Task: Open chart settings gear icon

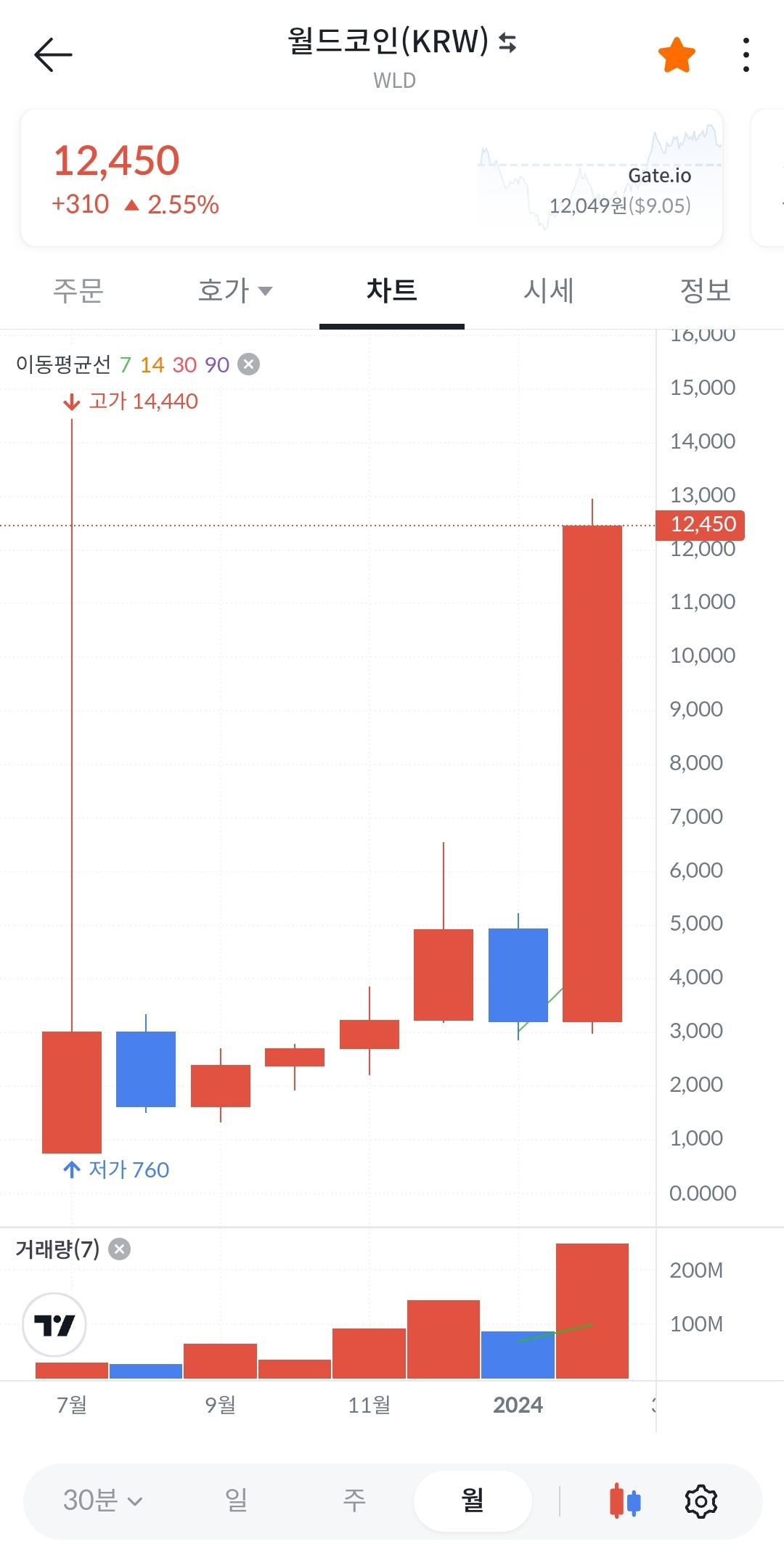Action: tap(701, 1501)
